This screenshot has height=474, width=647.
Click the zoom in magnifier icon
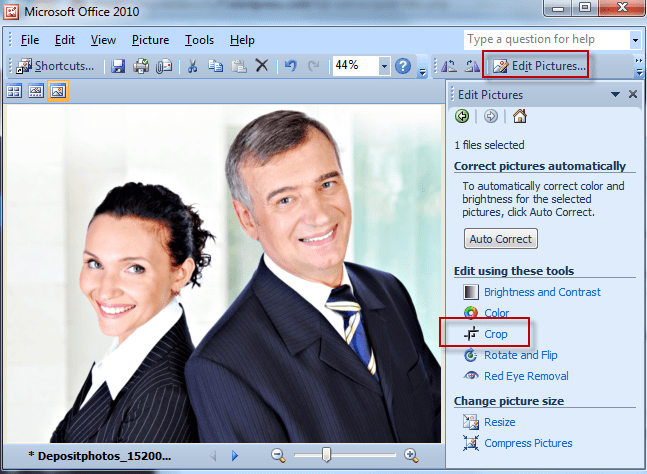tap(410, 455)
